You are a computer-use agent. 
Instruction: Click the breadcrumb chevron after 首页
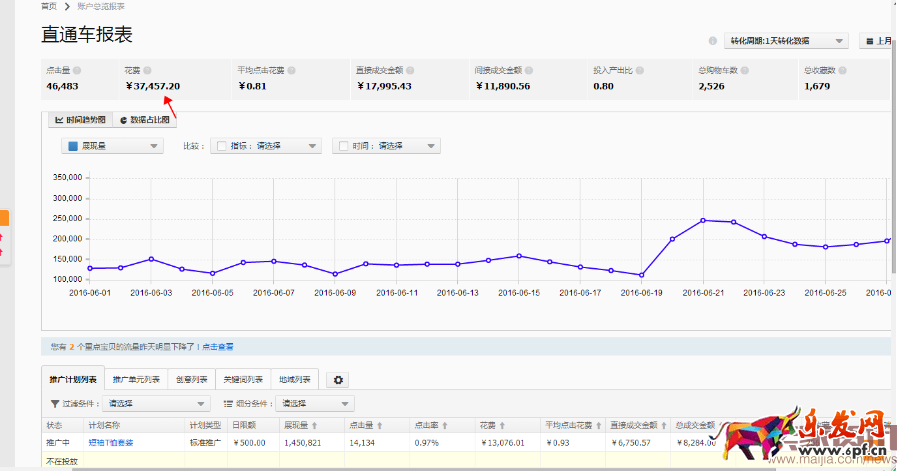pos(67,6)
